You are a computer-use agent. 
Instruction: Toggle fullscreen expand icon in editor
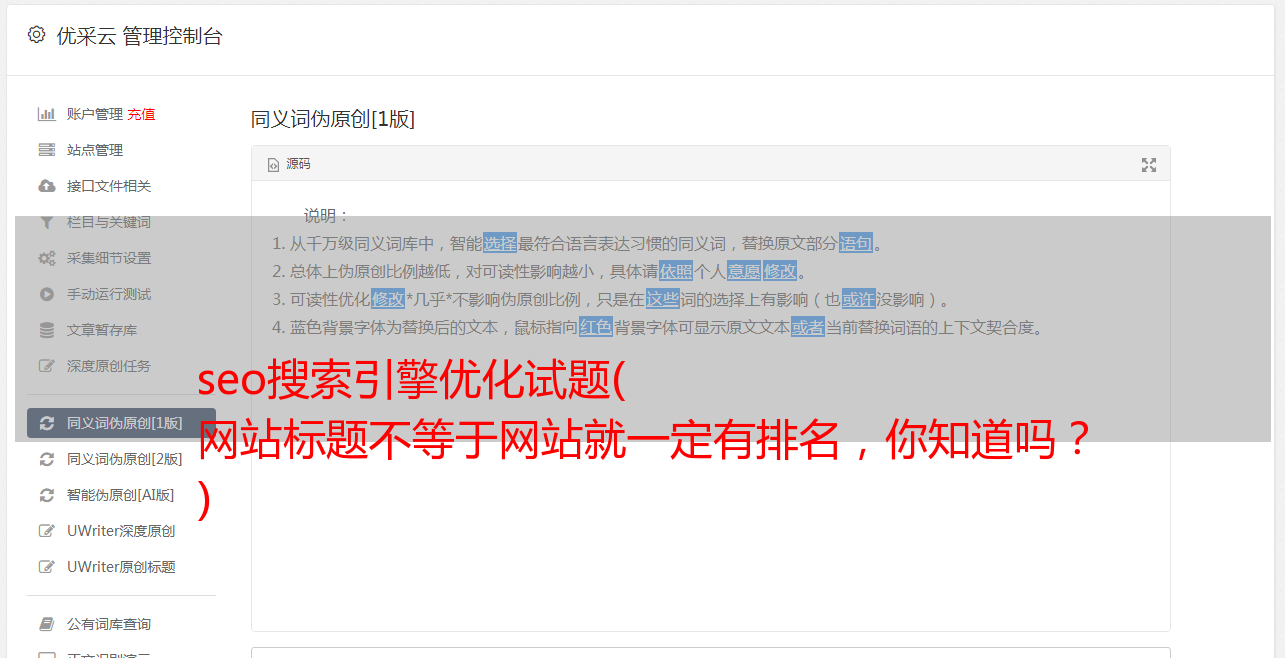[1149, 165]
